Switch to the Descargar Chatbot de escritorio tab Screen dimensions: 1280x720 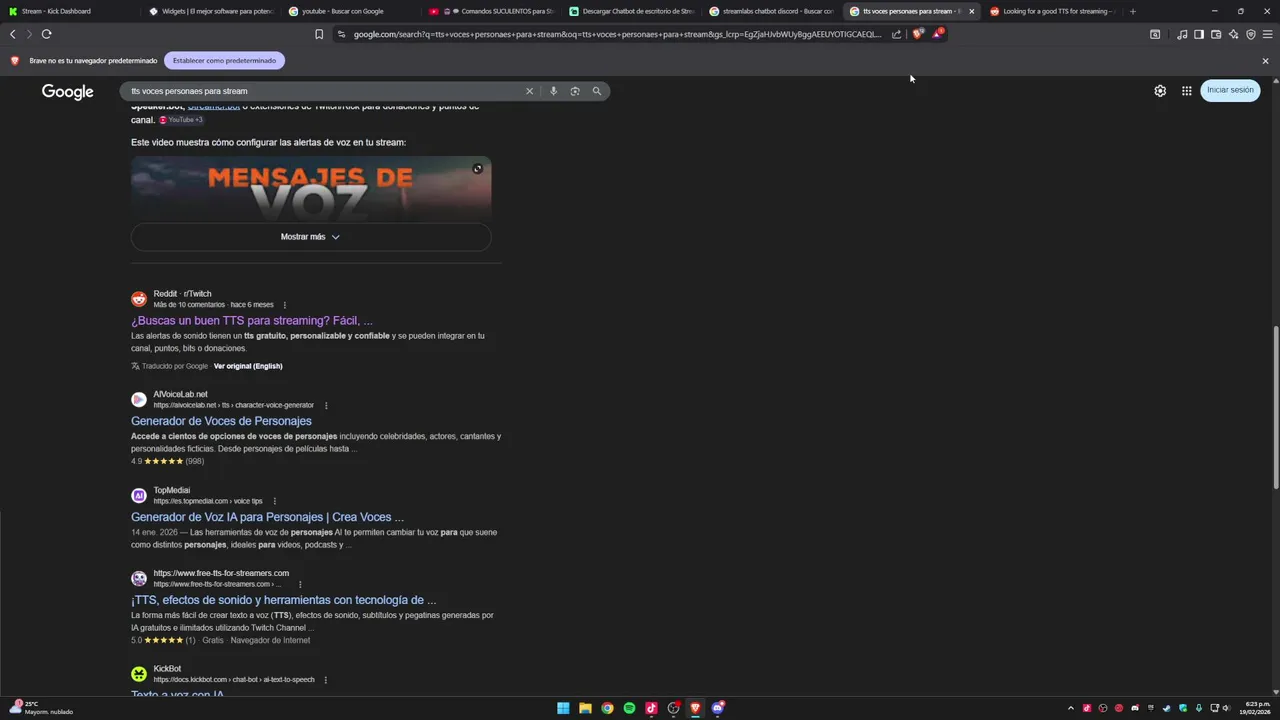point(630,11)
